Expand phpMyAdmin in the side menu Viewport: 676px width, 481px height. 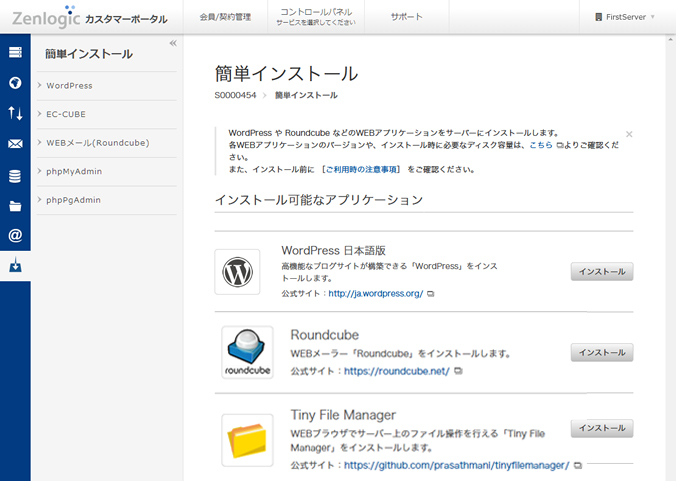pos(74,171)
